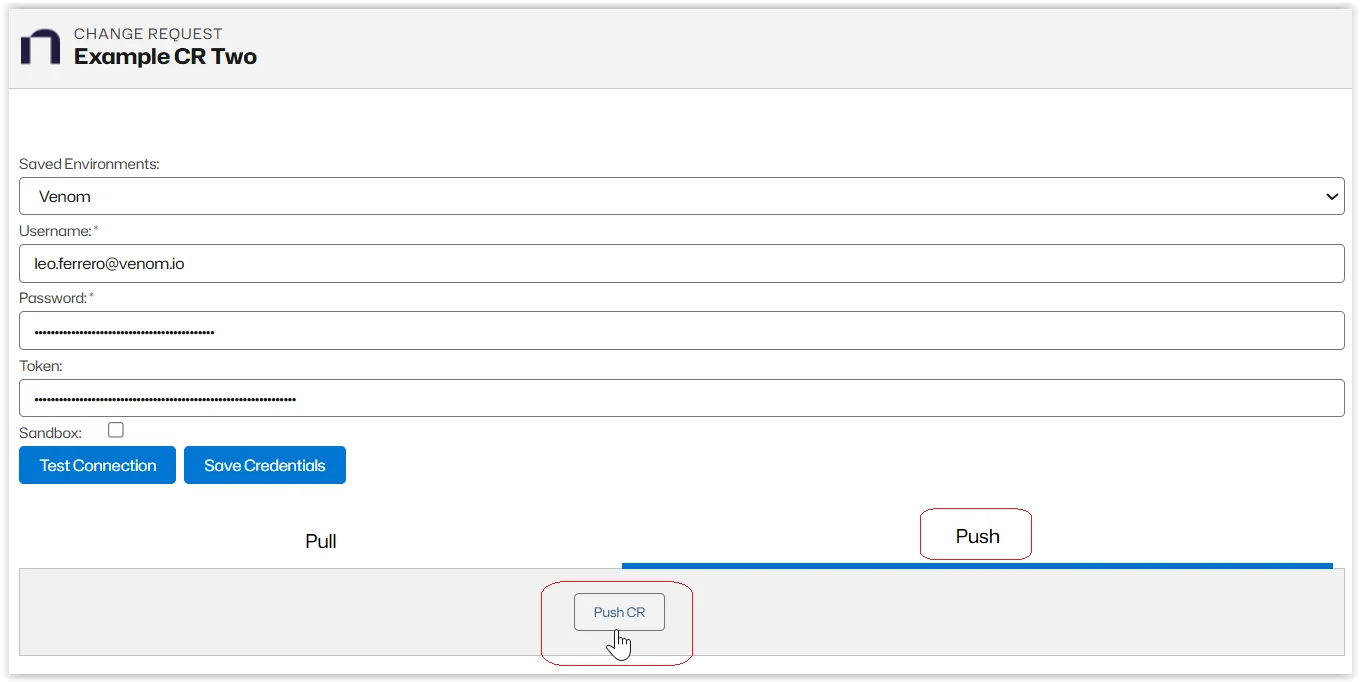
Task: Click the Saved Environments chevron arrow
Action: click(1332, 197)
